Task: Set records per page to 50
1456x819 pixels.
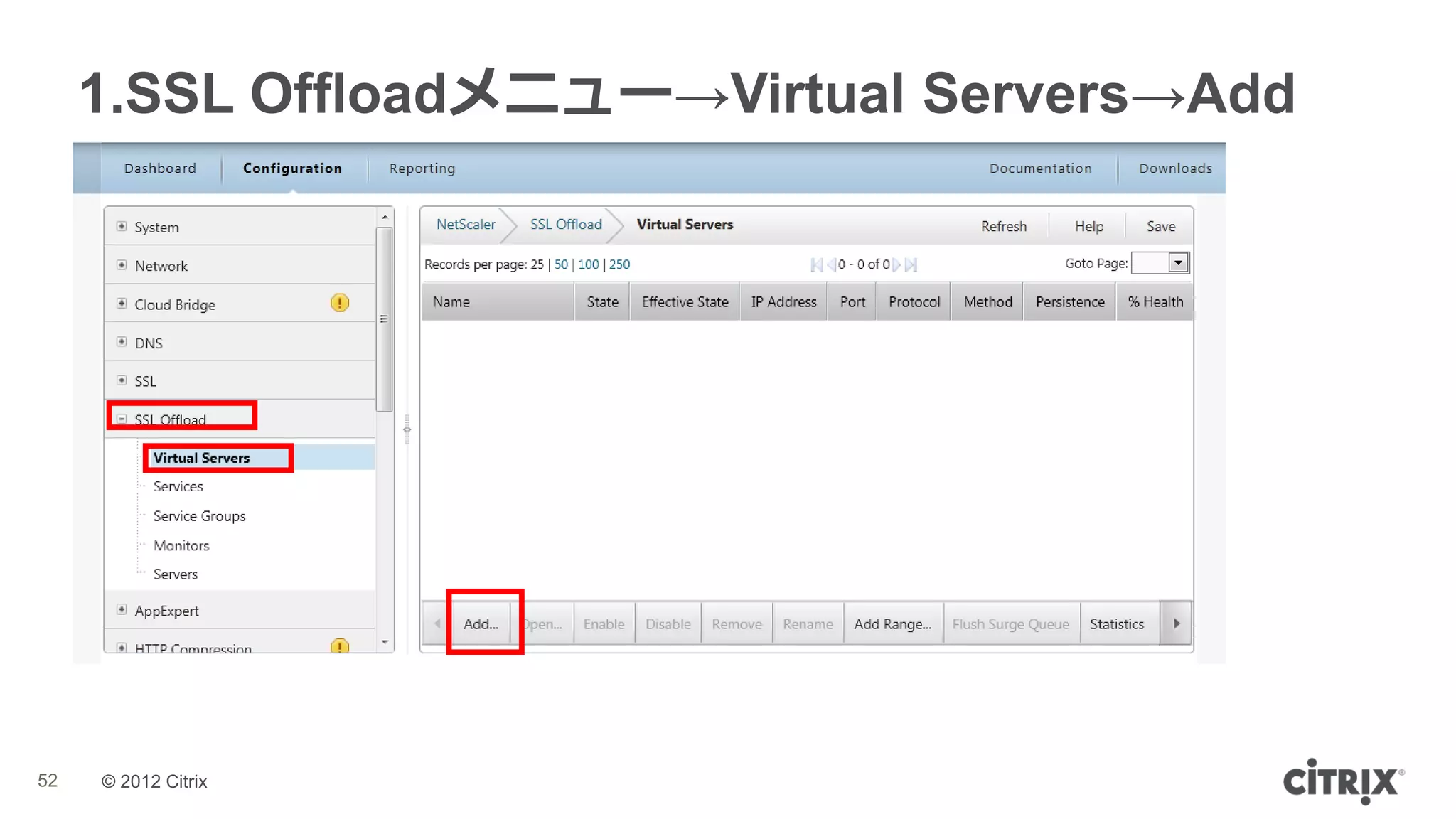Action: pyautogui.click(x=561, y=264)
